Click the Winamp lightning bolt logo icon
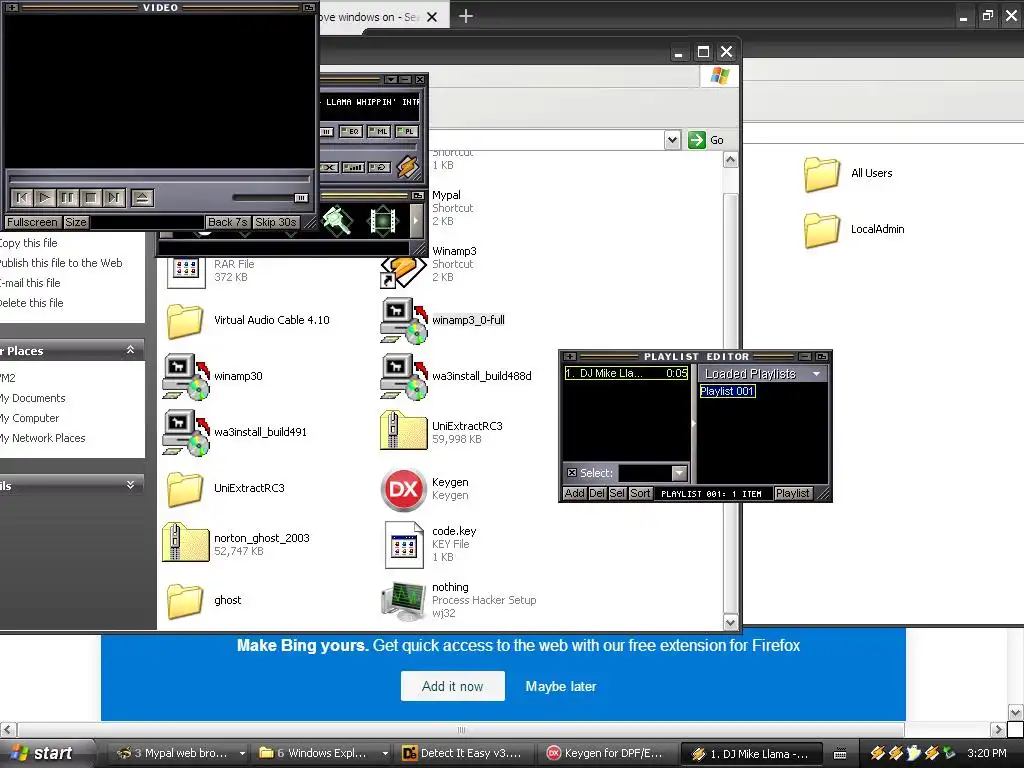The height and width of the screenshot is (768, 1024). pos(408,167)
